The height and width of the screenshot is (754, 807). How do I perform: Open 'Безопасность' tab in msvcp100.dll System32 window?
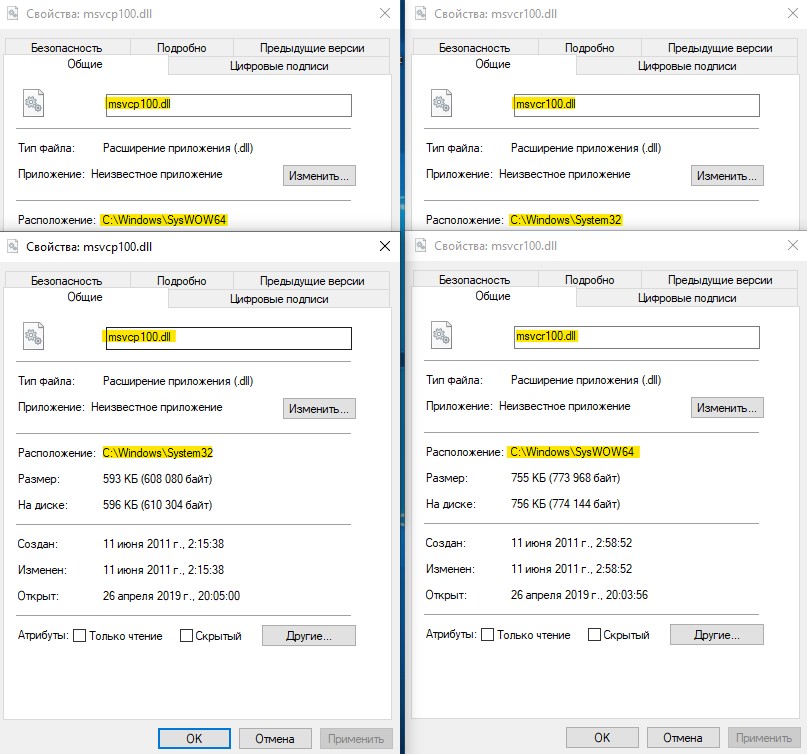67,280
